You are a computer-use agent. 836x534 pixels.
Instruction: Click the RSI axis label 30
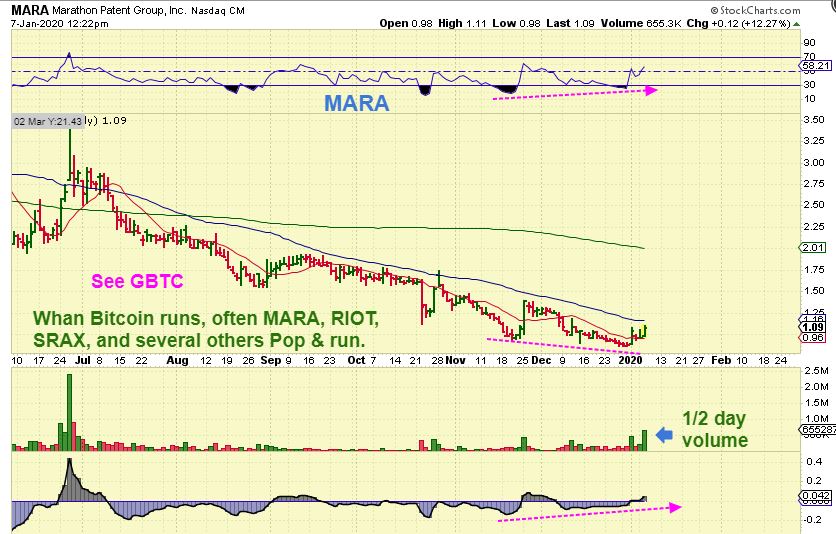coord(809,84)
